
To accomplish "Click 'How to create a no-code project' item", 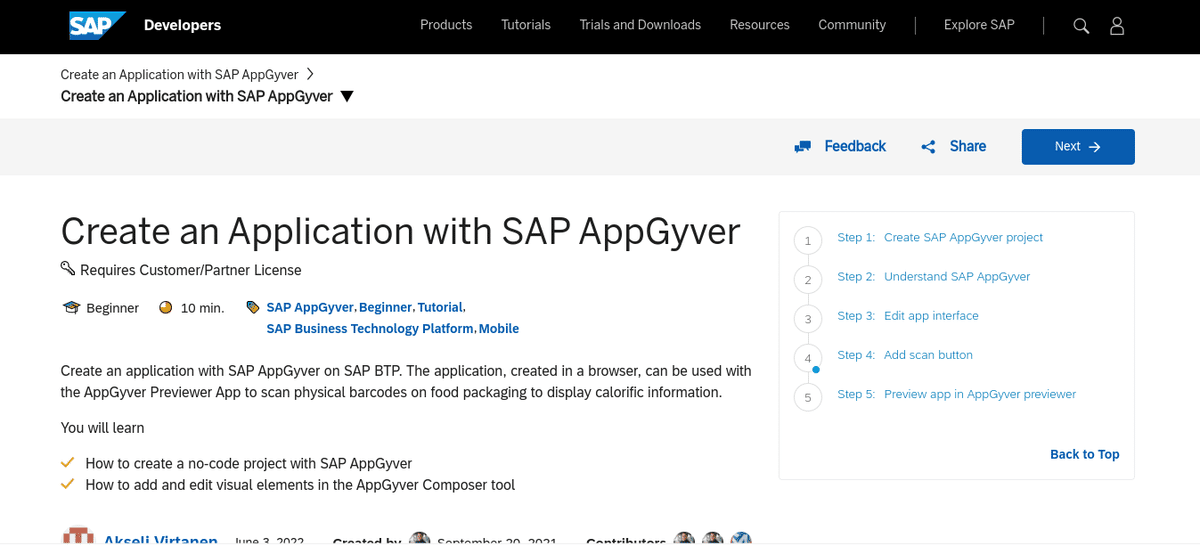I will pos(249,463).
